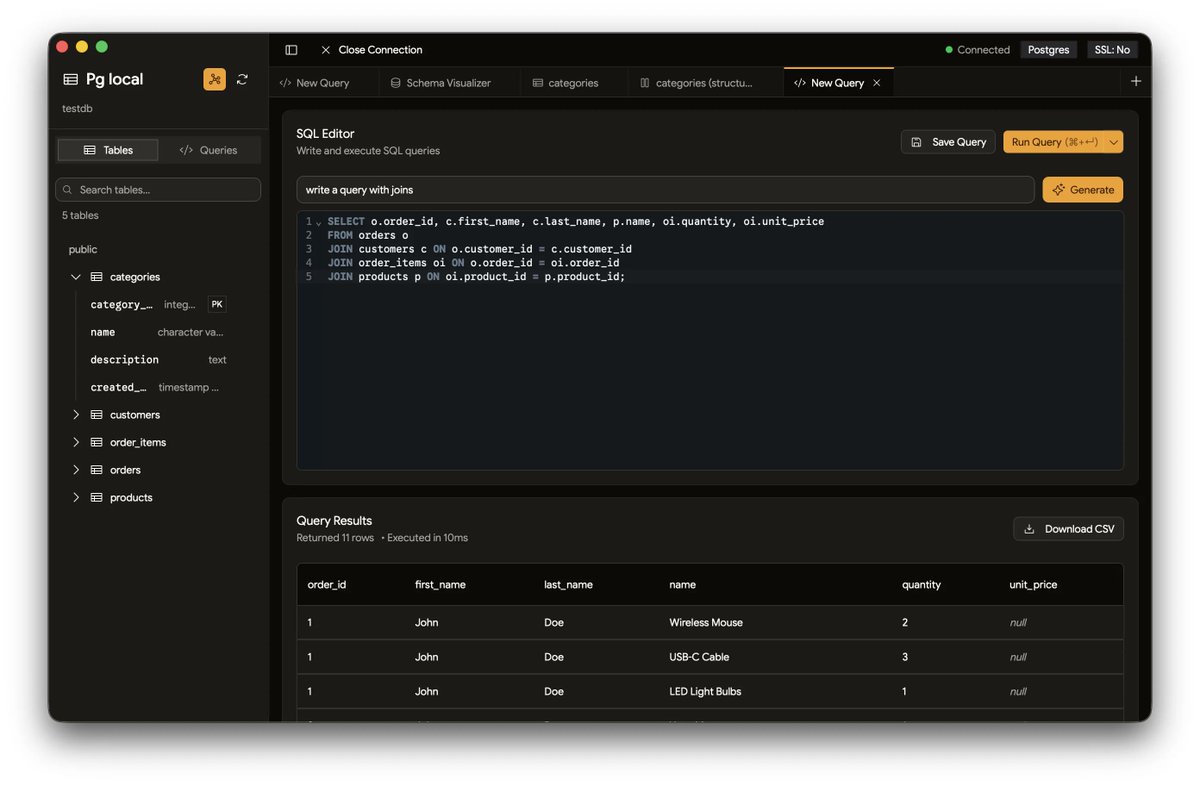1200x786 pixels.
Task: Click the table icon beside customers
Action: [x=97, y=415]
